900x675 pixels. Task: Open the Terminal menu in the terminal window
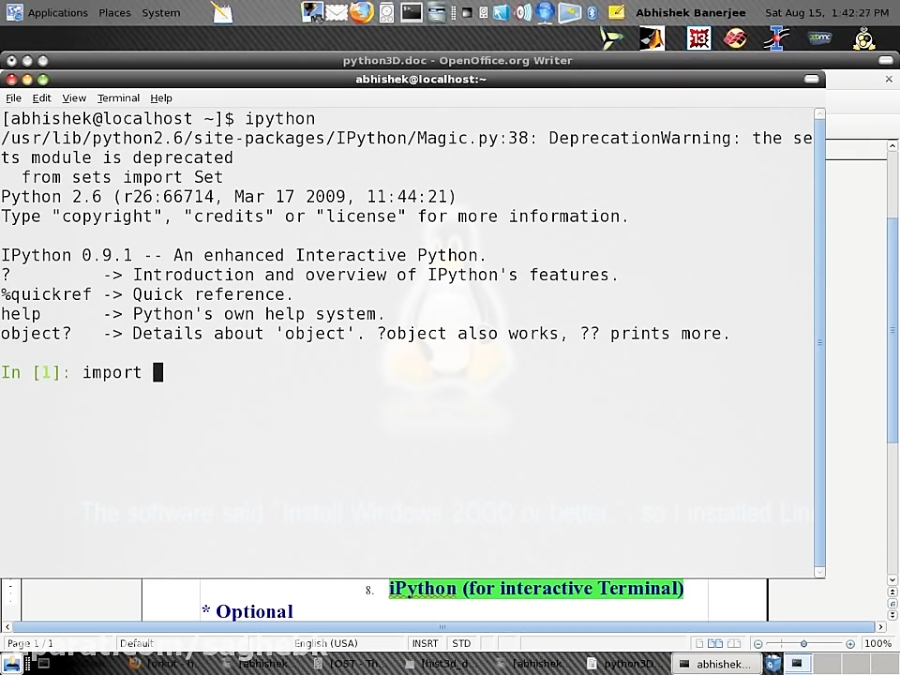click(x=118, y=98)
